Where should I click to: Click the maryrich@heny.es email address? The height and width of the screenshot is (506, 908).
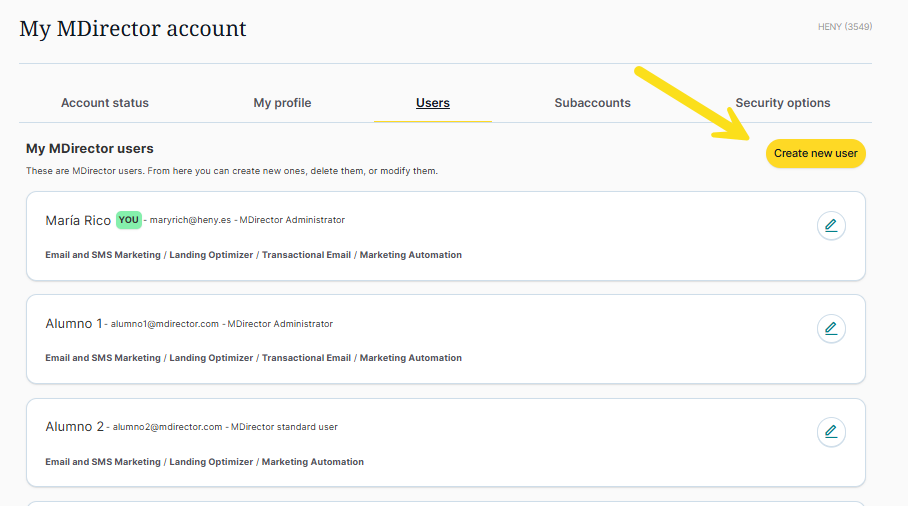pos(190,220)
